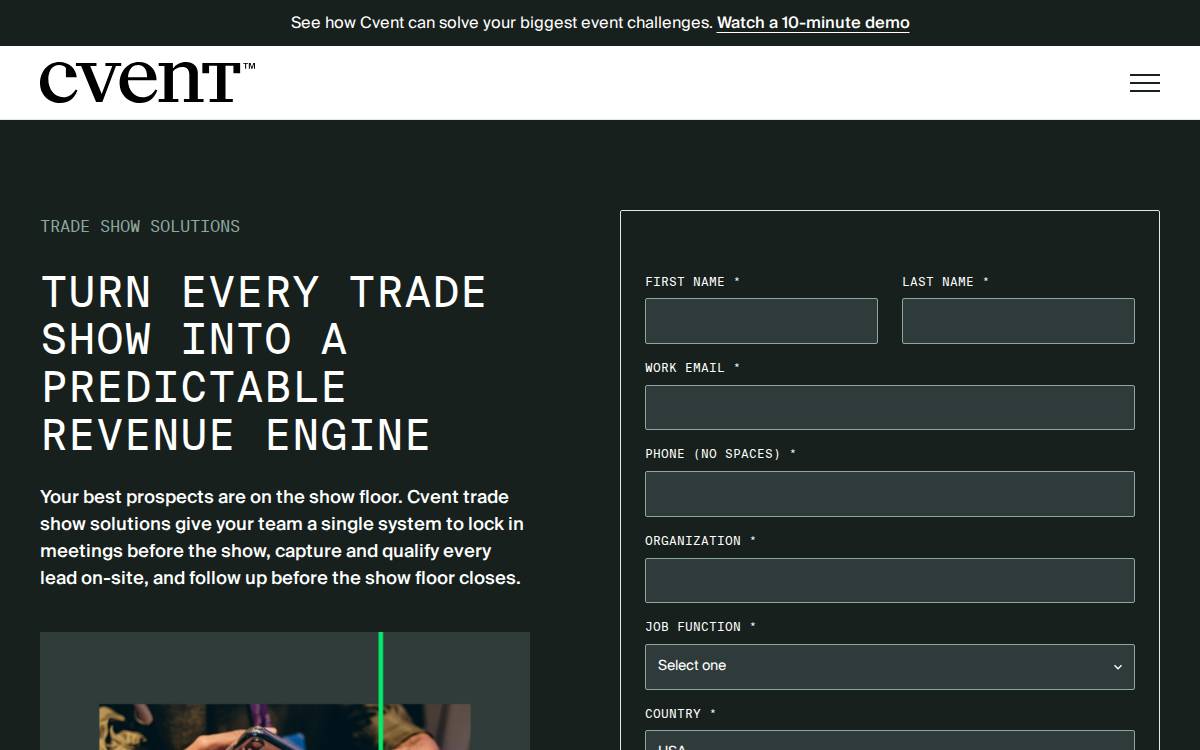
Task: Click the ORGANIZATION field label
Action: (x=701, y=541)
